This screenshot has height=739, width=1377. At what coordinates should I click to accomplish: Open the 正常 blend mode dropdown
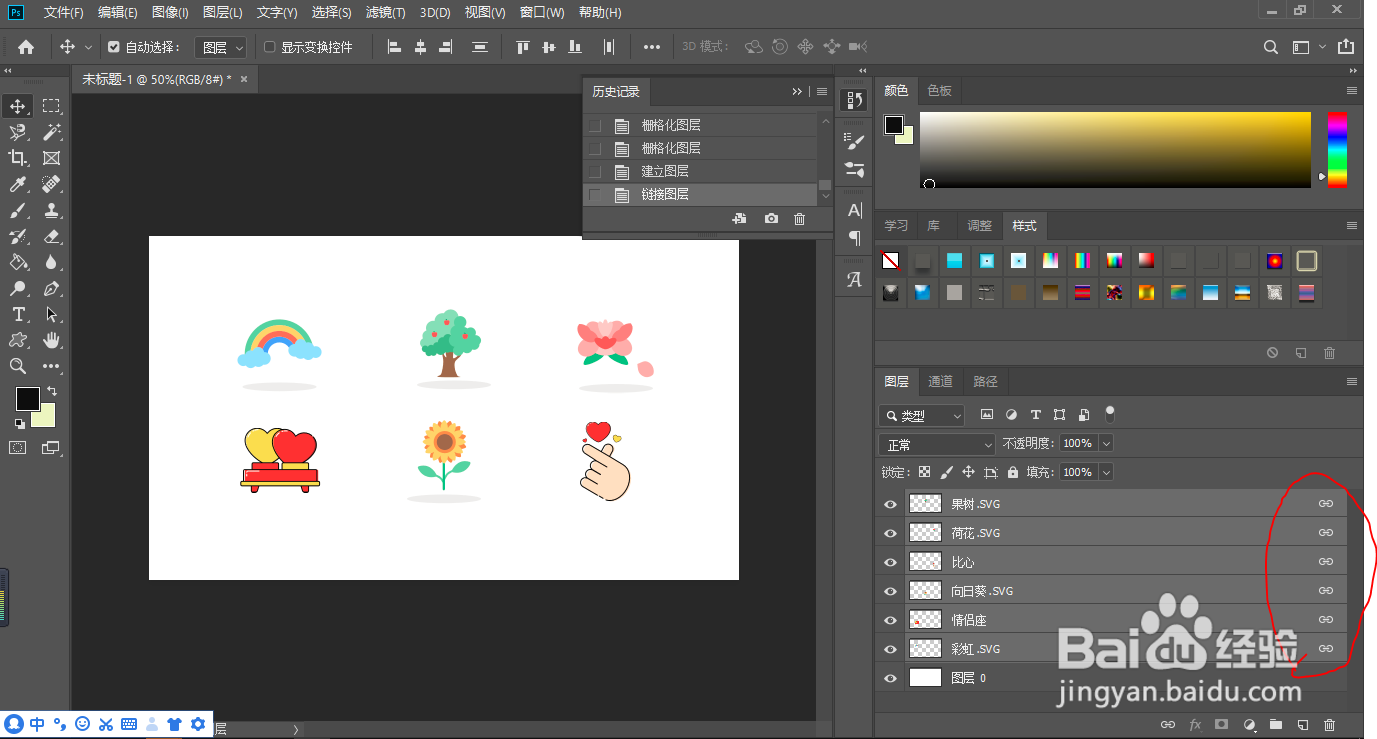[937, 444]
